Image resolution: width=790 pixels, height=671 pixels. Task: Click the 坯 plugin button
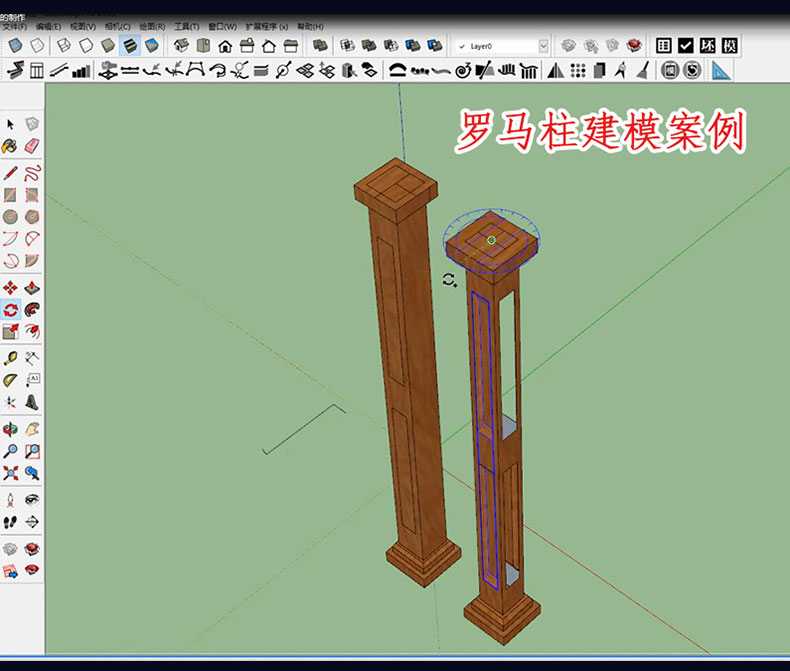[x=708, y=46]
